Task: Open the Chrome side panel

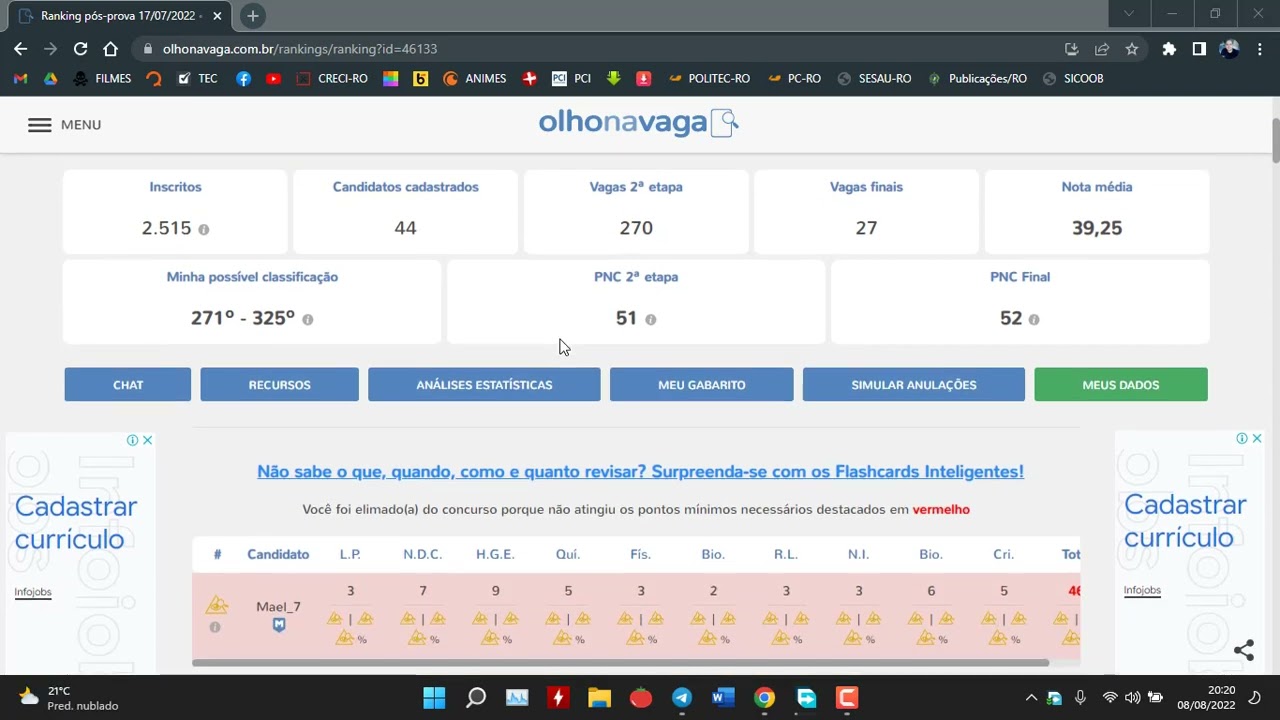Action: (x=1199, y=48)
